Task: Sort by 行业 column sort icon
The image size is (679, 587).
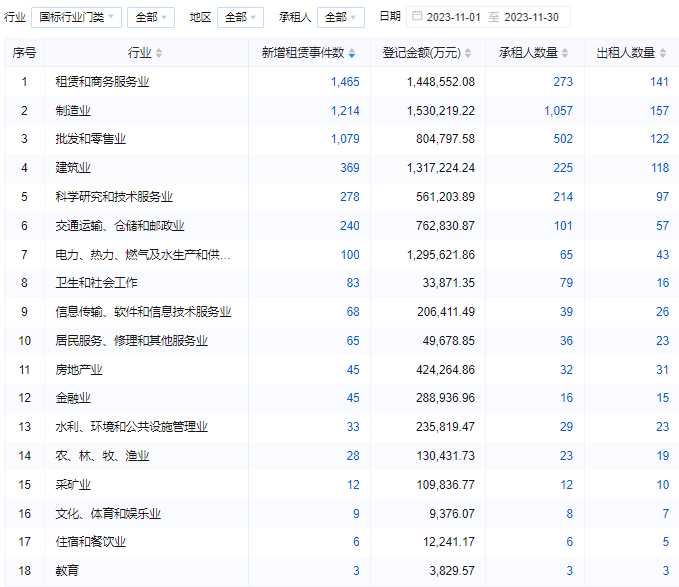Action: [159, 53]
